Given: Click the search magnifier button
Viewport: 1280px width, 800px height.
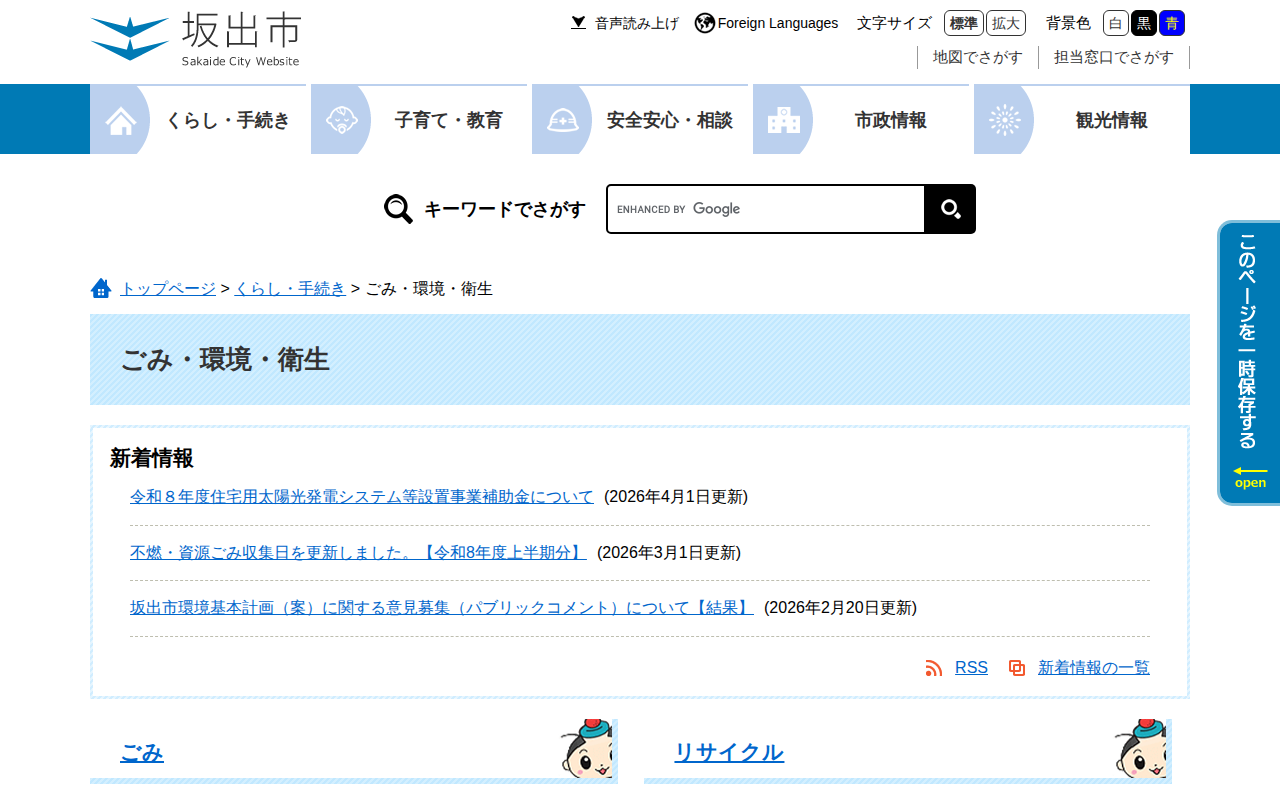Looking at the screenshot, I should tap(950, 209).
